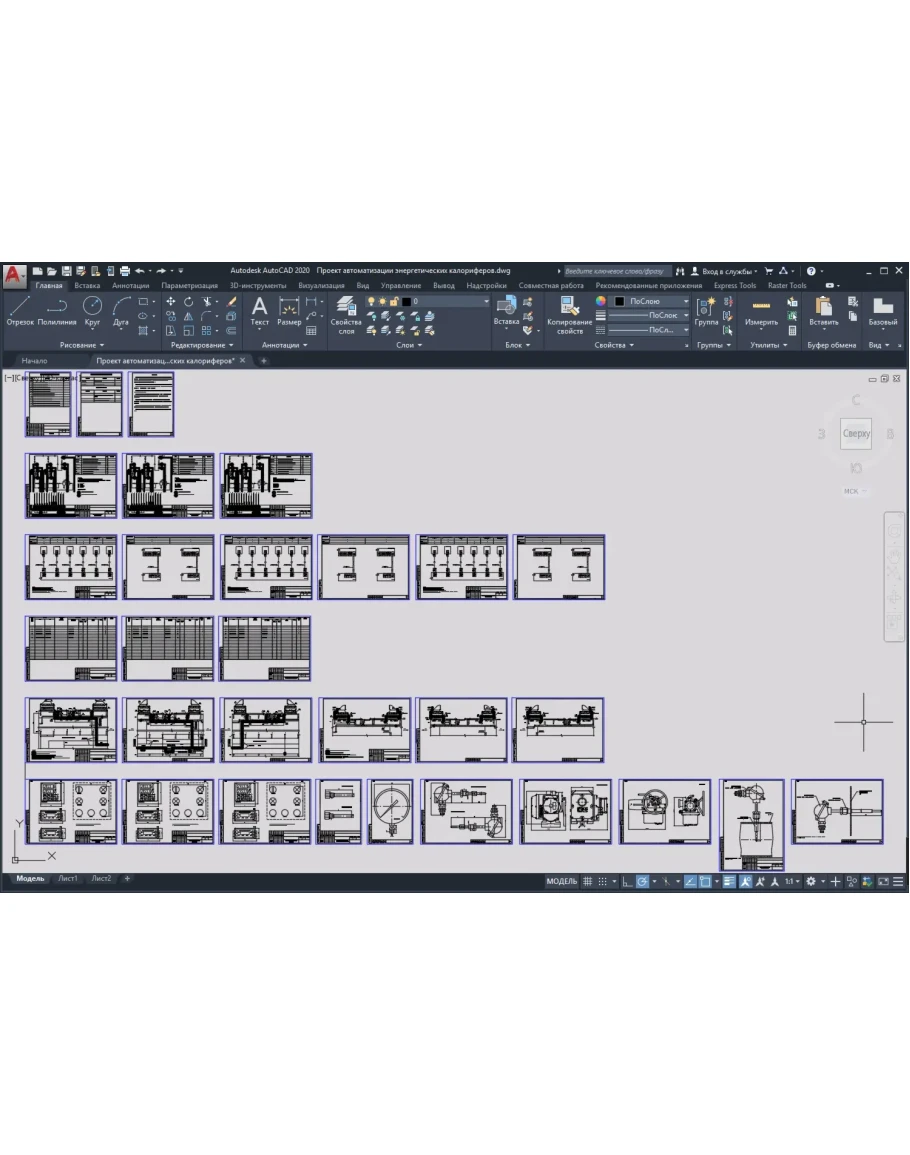Open the Текст annotation tool
This screenshot has width=910, height=1155.
coord(259,310)
